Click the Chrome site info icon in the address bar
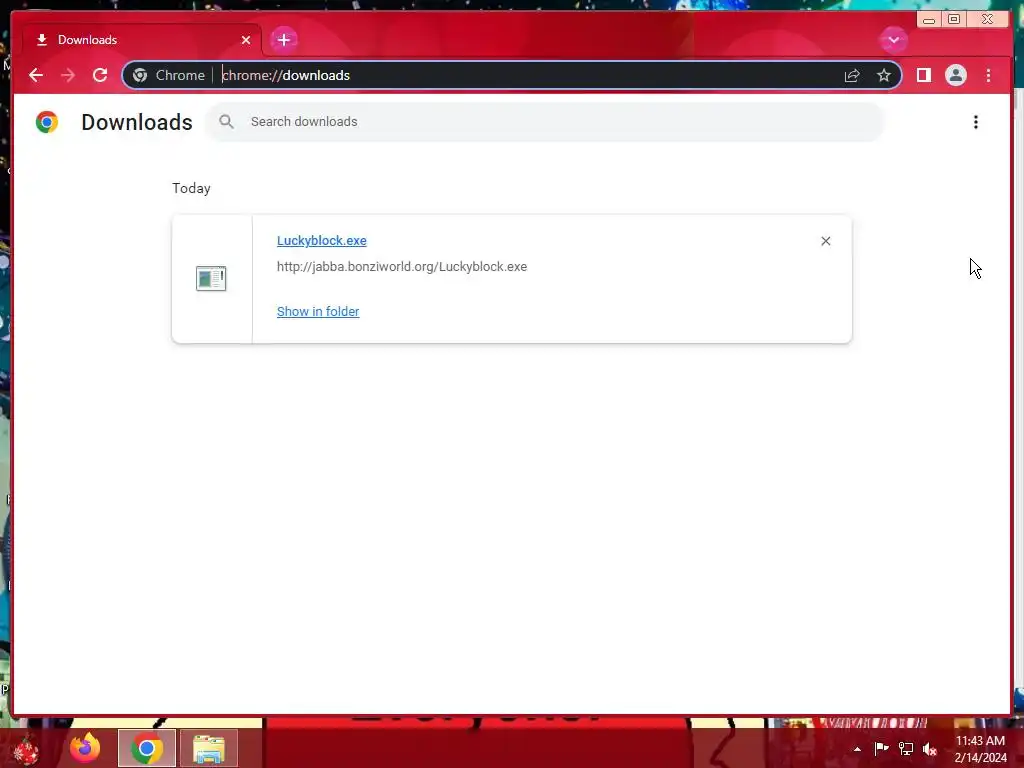The height and width of the screenshot is (768, 1024). click(140, 75)
